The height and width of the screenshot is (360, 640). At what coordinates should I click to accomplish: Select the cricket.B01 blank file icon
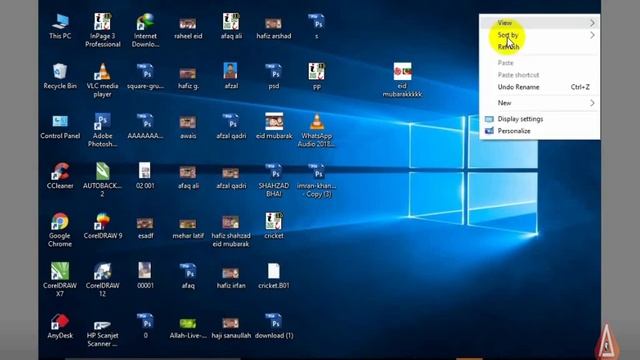(273, 276)
